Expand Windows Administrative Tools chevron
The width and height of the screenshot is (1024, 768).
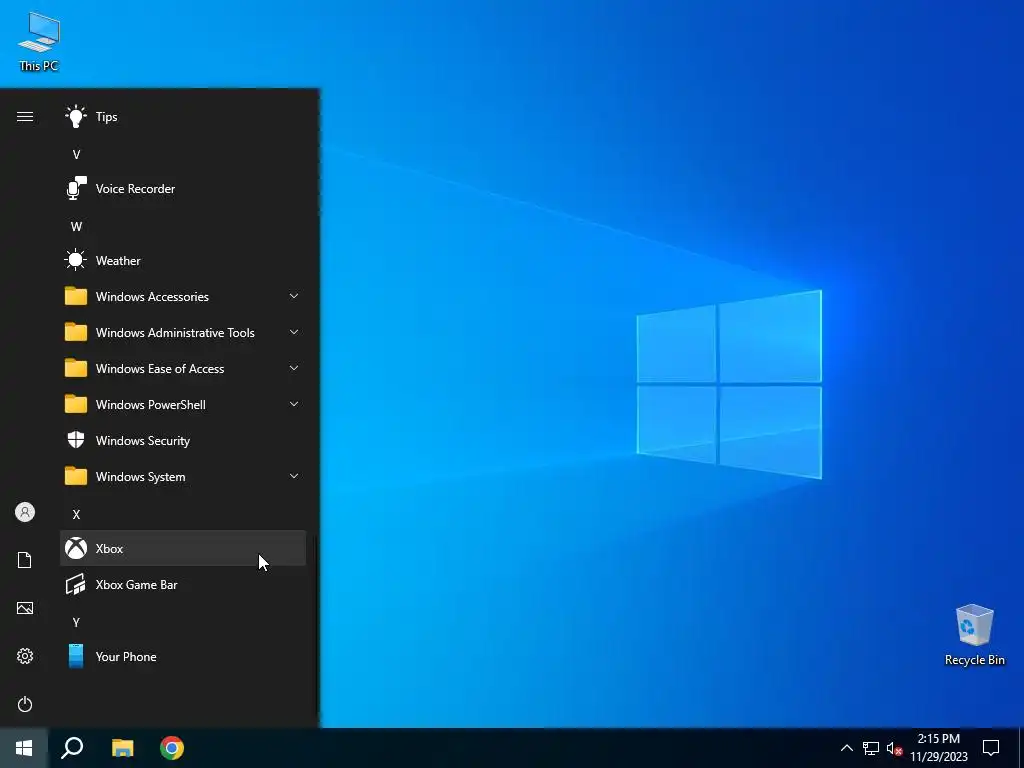(x=294, y=332)
